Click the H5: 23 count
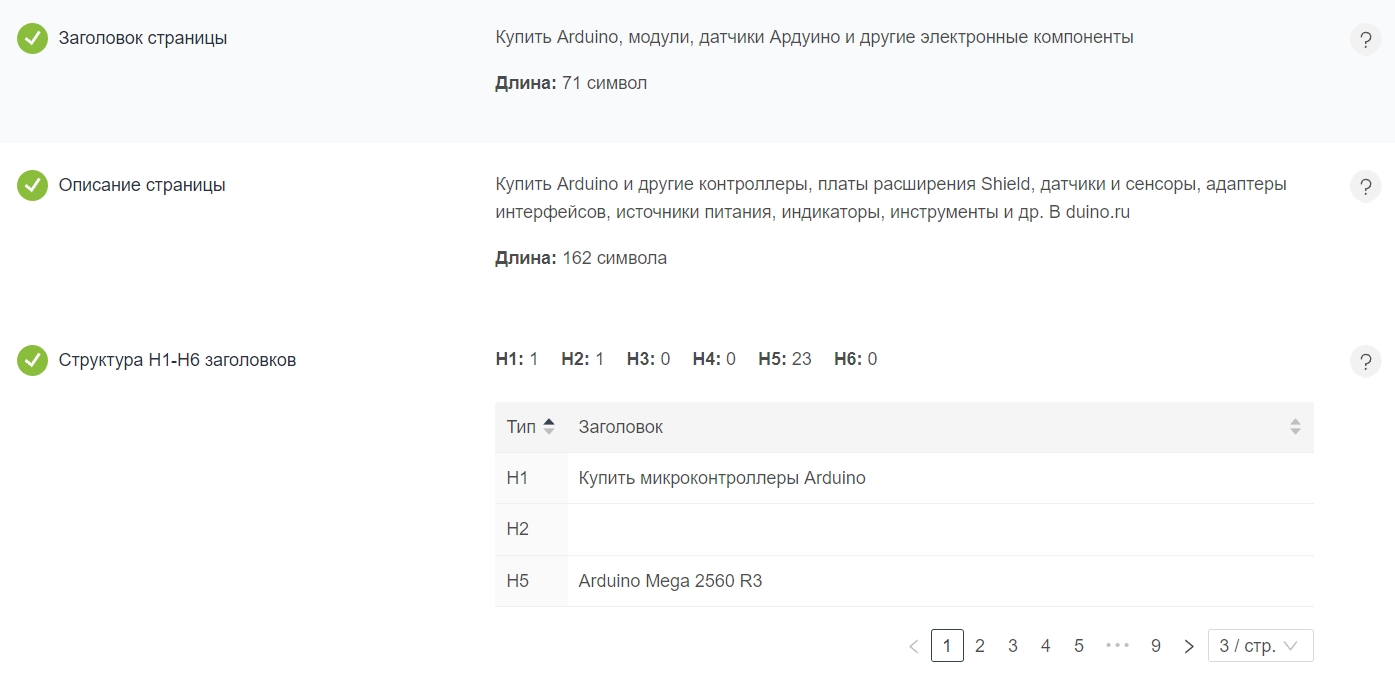 785,359
